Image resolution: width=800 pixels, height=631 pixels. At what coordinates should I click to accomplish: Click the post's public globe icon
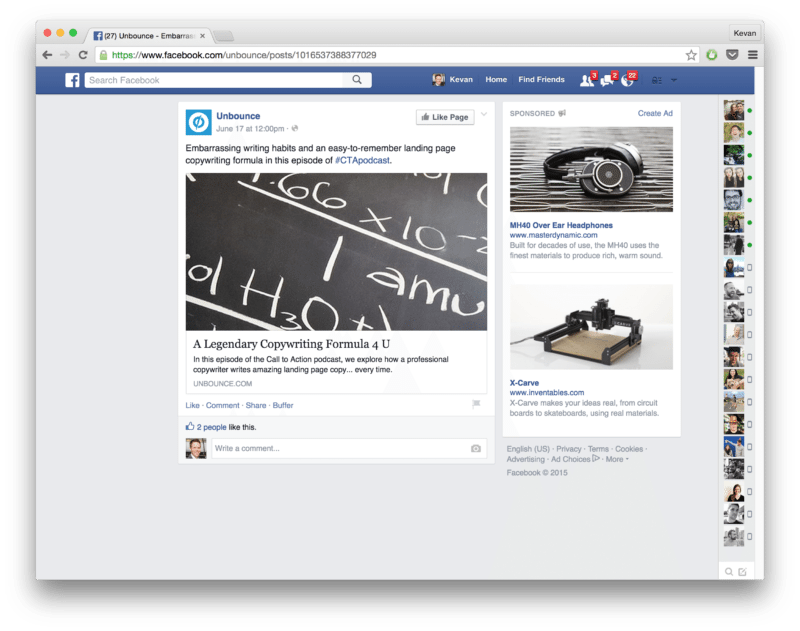tap(295, 129)
